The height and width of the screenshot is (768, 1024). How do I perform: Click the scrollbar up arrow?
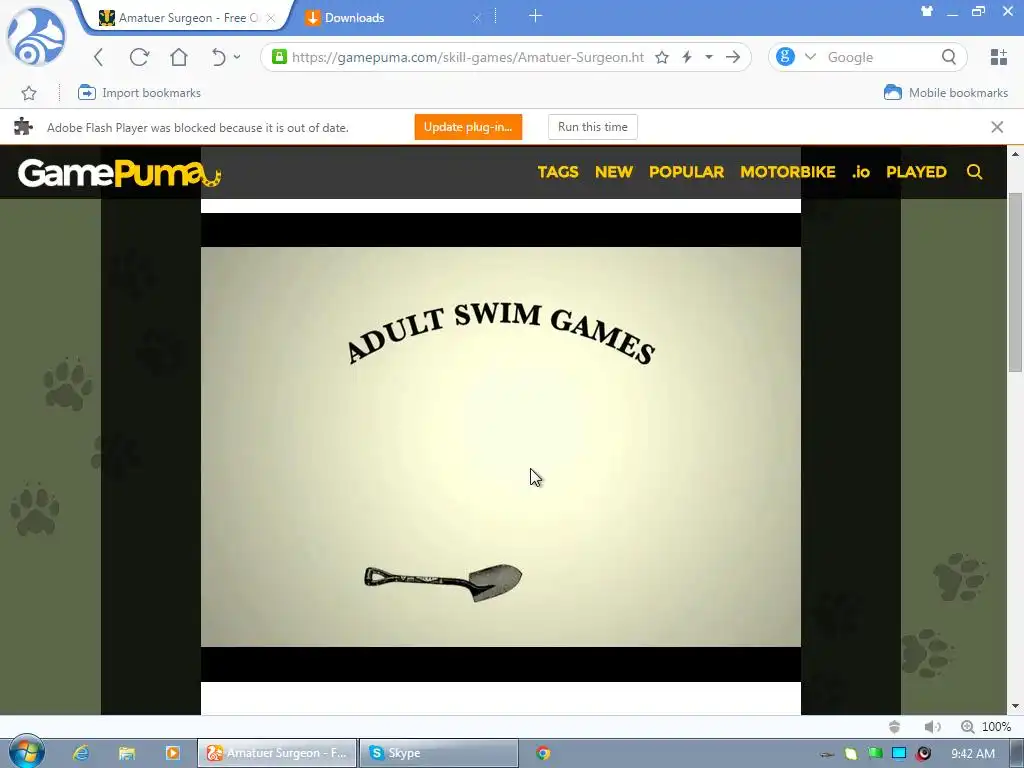click(x=1015, y=154)
